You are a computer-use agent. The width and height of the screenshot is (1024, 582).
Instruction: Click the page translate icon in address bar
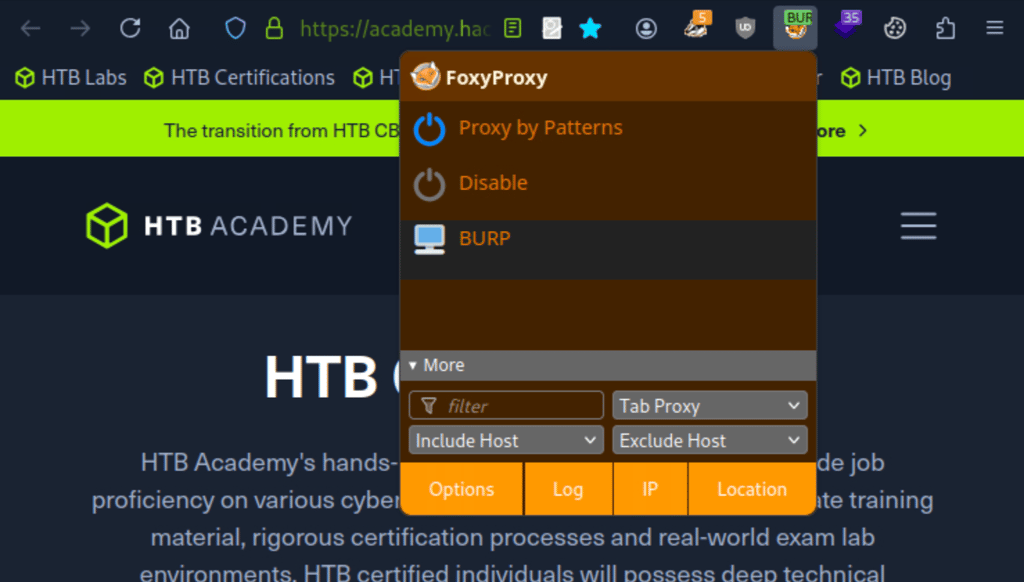[x=552, y=28]
